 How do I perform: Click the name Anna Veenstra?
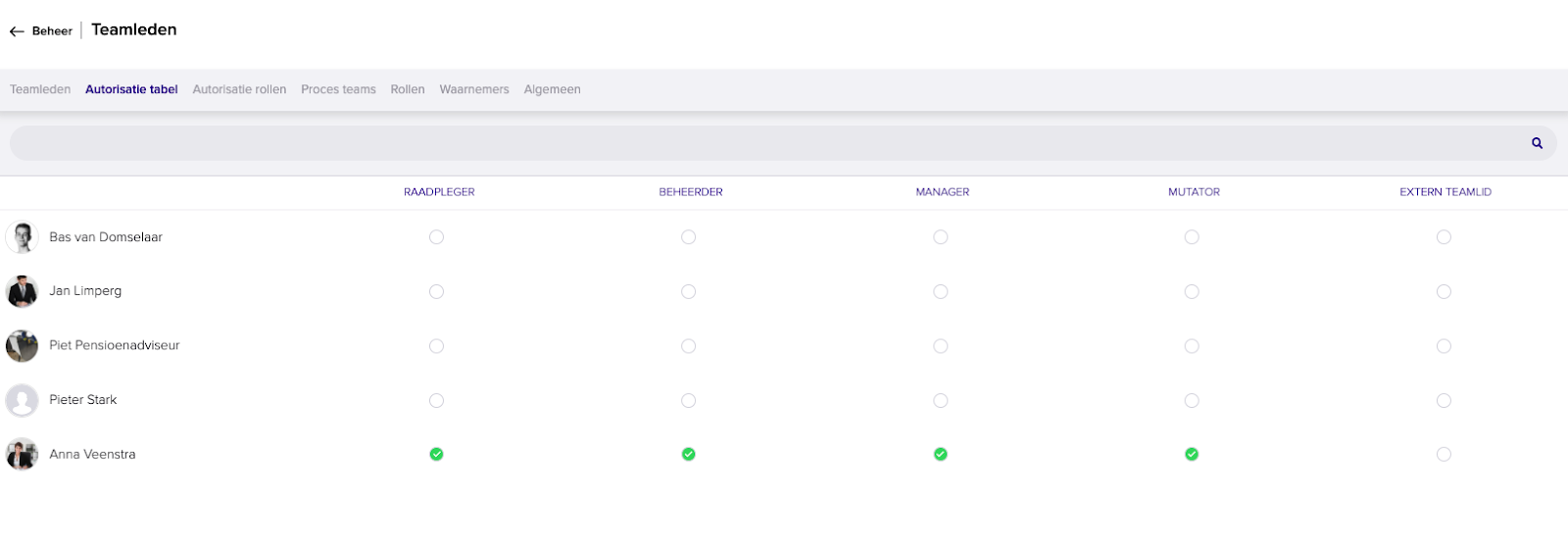[x=92, y=454]
